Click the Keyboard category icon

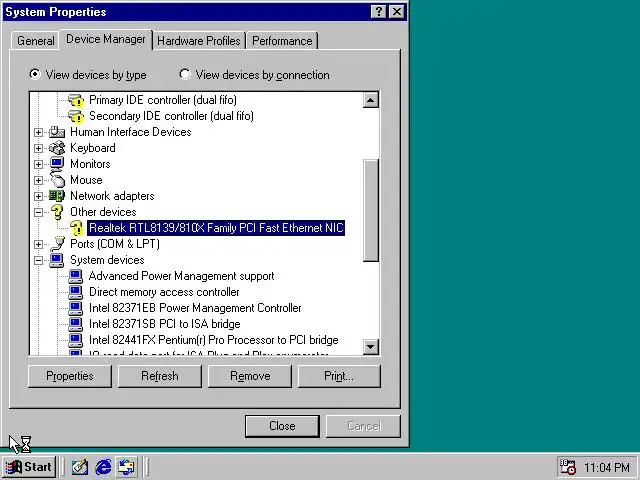pyautogui.click(x=57, y=148)
